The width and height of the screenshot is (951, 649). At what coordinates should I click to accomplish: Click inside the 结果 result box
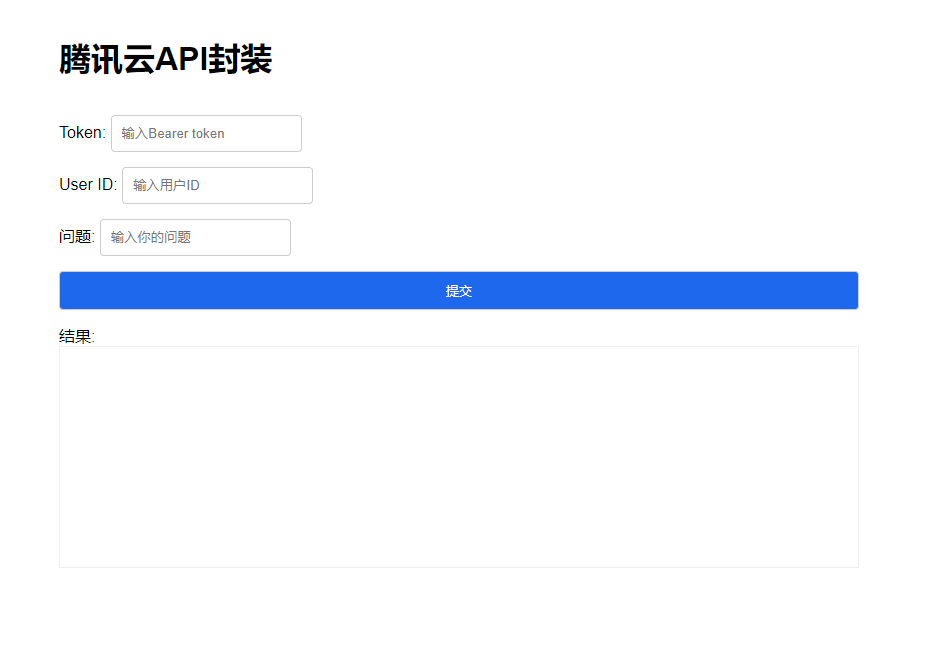point(459,457)
